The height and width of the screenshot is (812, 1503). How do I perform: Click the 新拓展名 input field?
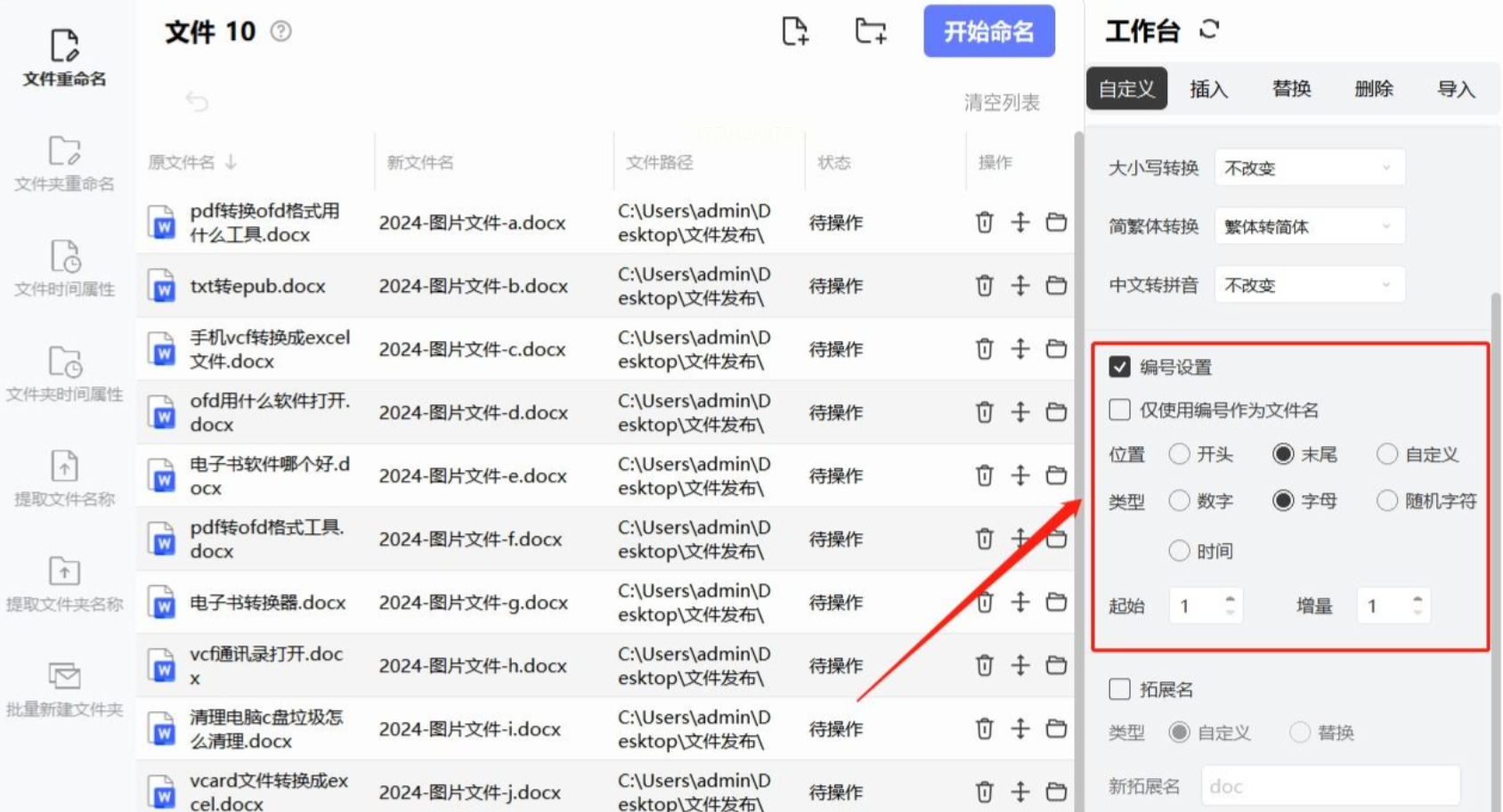point(1331,786)
